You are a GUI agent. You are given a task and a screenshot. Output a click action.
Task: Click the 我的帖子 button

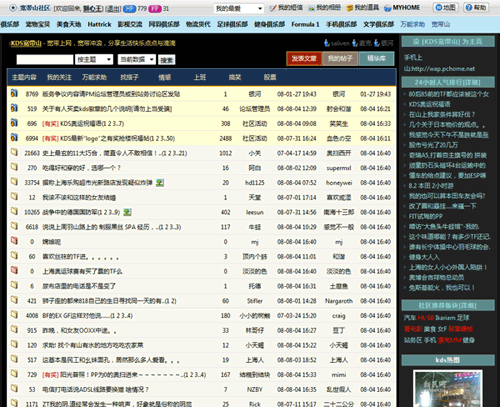340,59
